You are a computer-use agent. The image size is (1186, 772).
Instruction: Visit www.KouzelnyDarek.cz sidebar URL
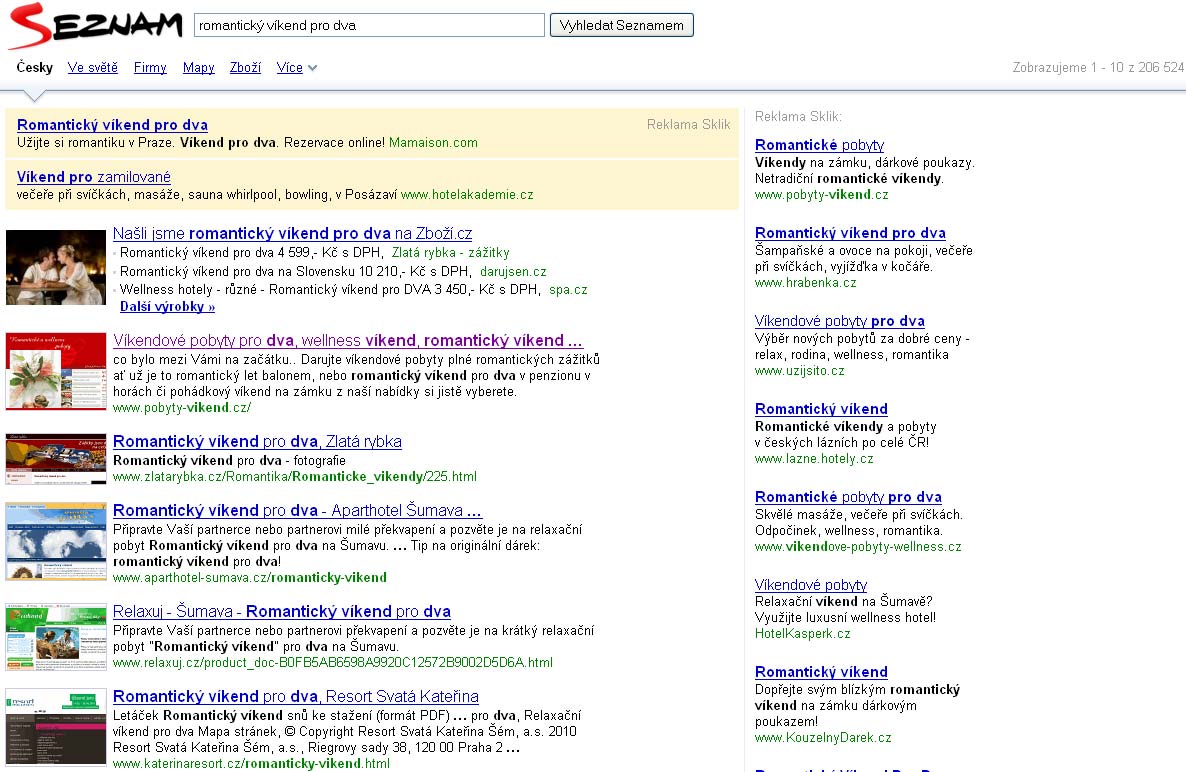[x=823, y=737]
